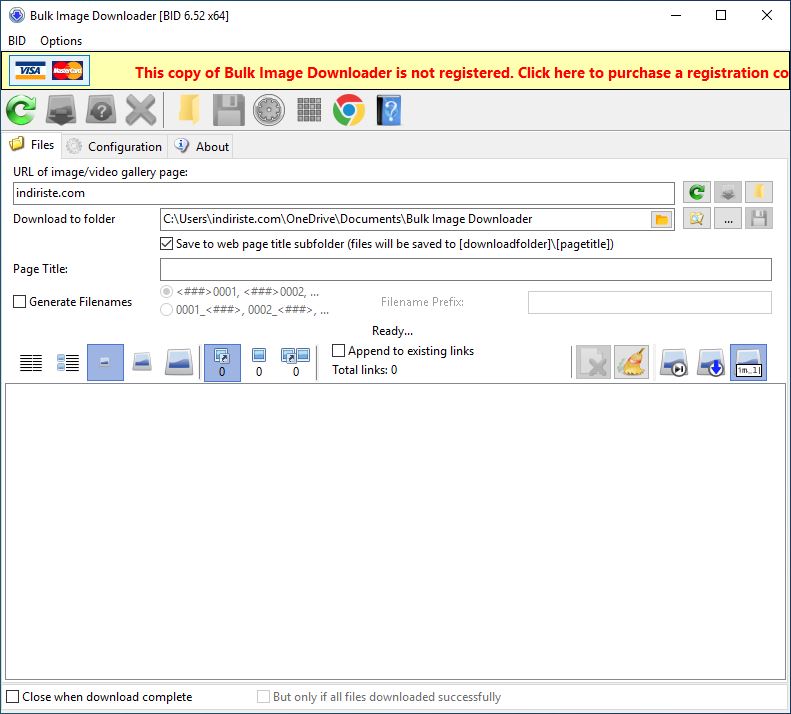The height and width of the screenshot is (714, 791).
Task: Click the grey download tray icon in main toolbar
Action: click(x=61, y=110)
